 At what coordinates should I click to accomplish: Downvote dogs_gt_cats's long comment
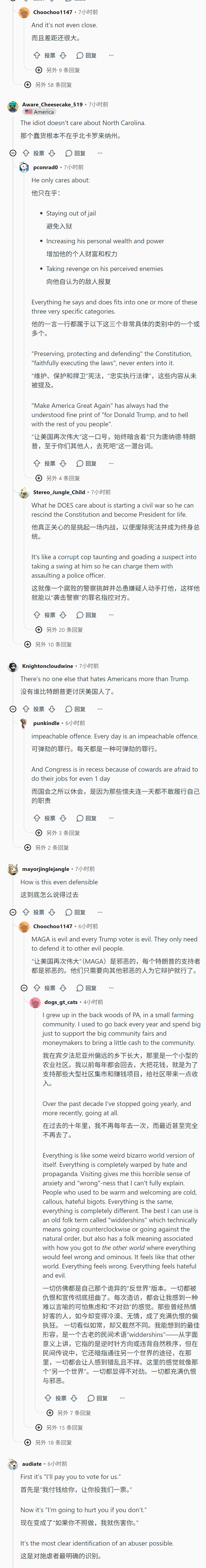pyautogui.click(x=74, y=1398)
